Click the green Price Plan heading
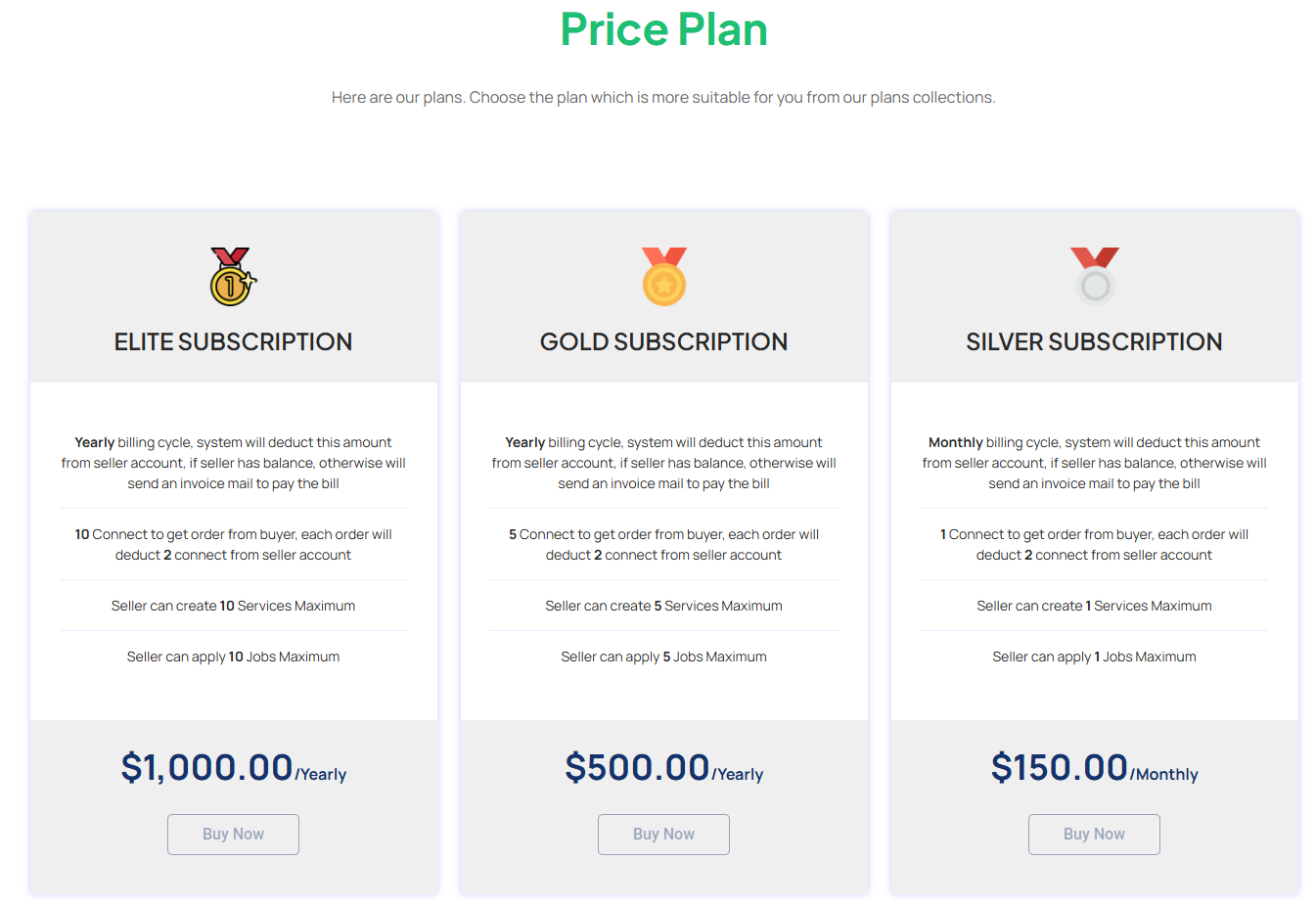This screenshot has height=906, width=1316. point(663,29)
